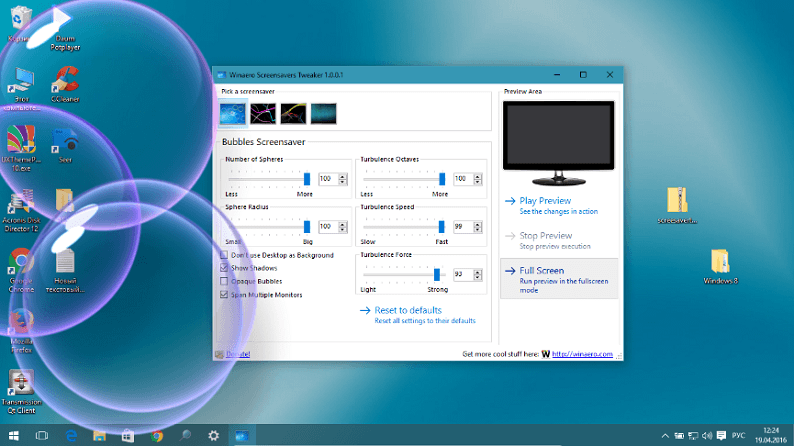The height and width of the screenshot is (446, 794).
Task: Click Winaero Screensavers Tweaker title bar icon
Action: click(221, 75)
